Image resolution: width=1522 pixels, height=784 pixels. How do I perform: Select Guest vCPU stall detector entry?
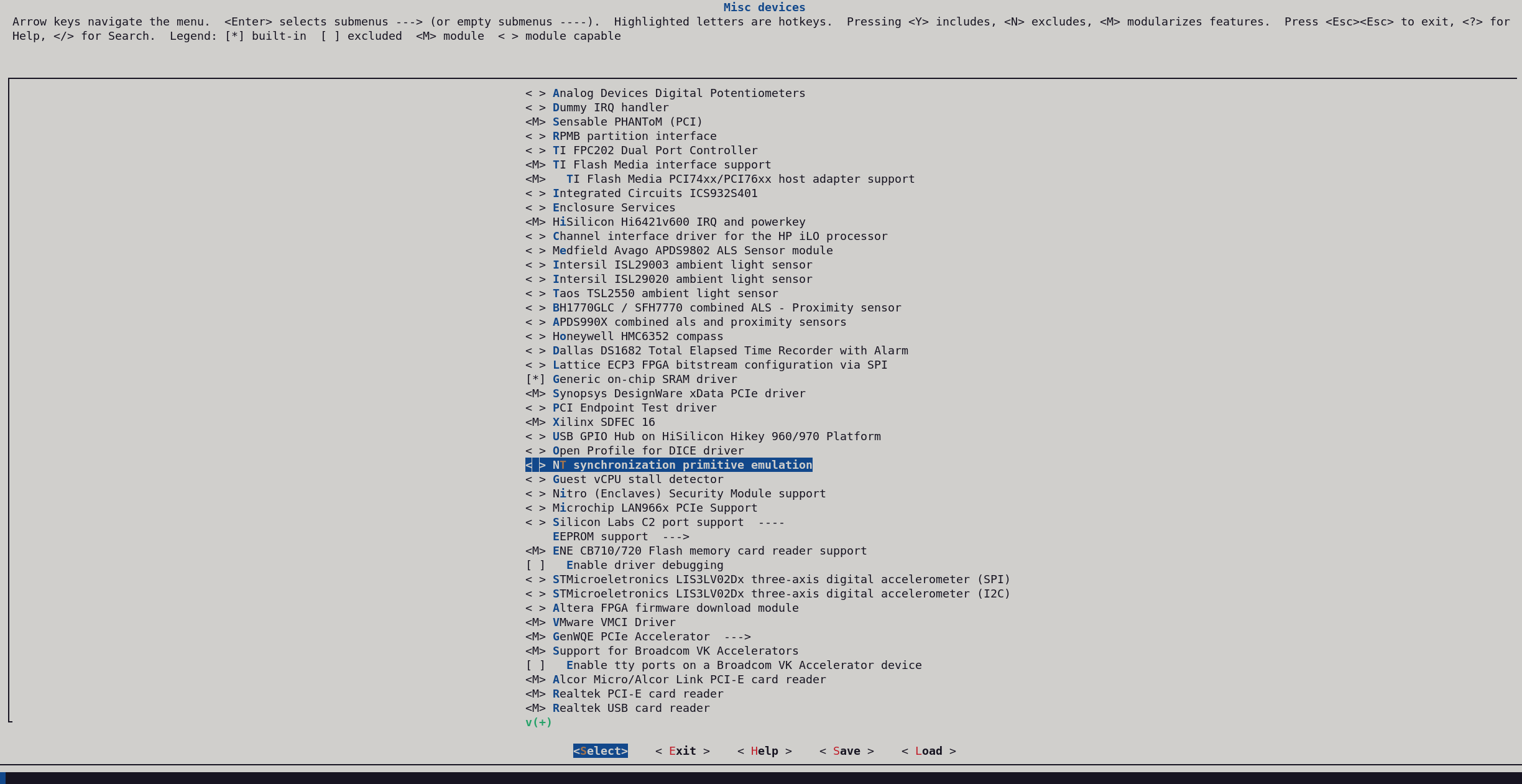click(x=624, y=479)
